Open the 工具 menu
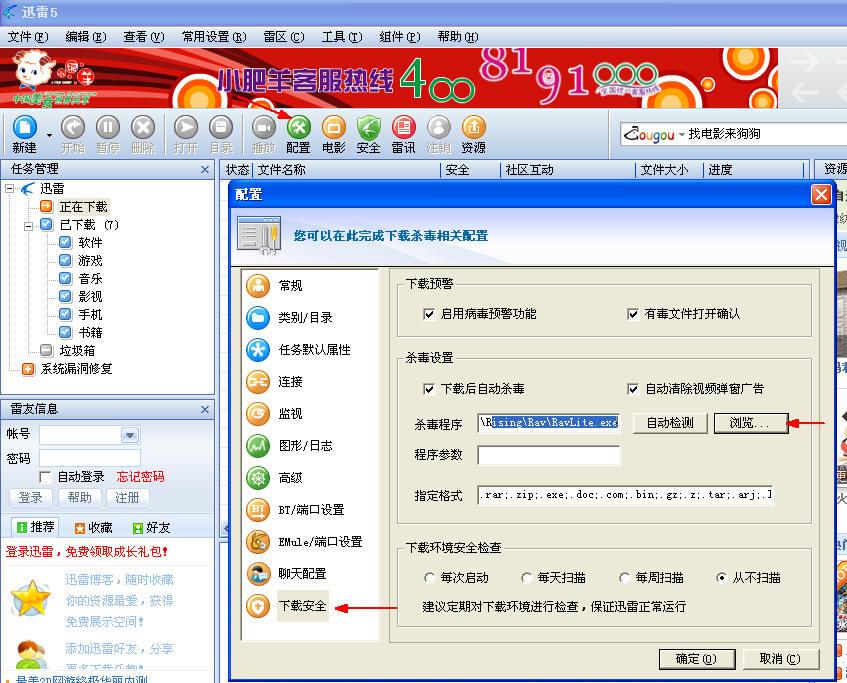 click(x=342, y=37)
